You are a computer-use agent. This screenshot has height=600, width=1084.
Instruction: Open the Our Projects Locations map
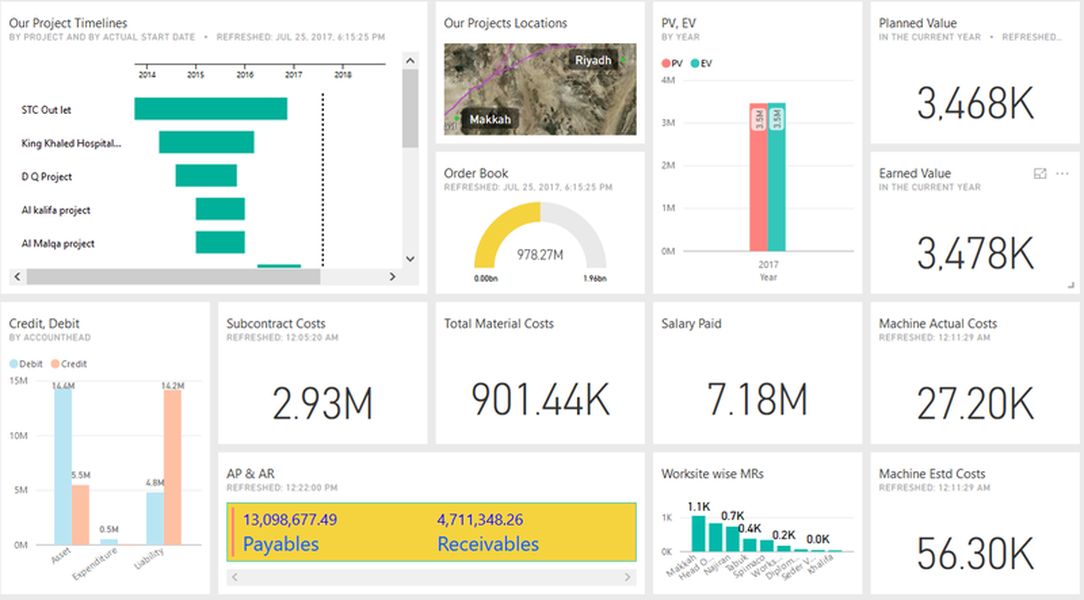click(x=540, y=89)
